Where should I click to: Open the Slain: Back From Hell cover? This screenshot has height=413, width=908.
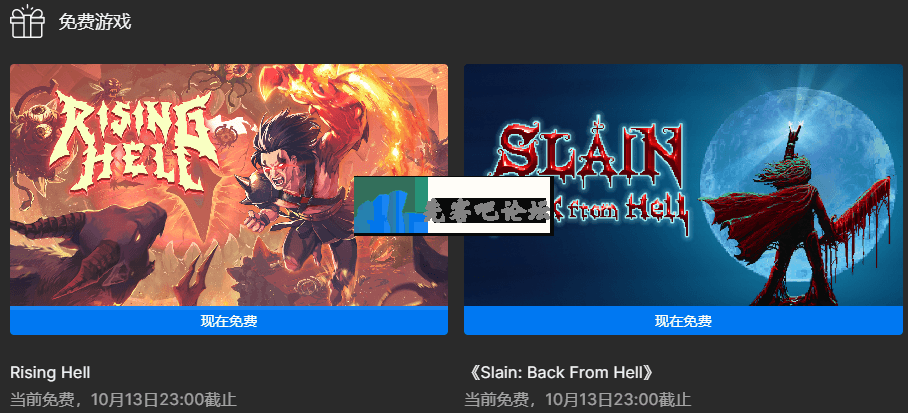(683, 185)
